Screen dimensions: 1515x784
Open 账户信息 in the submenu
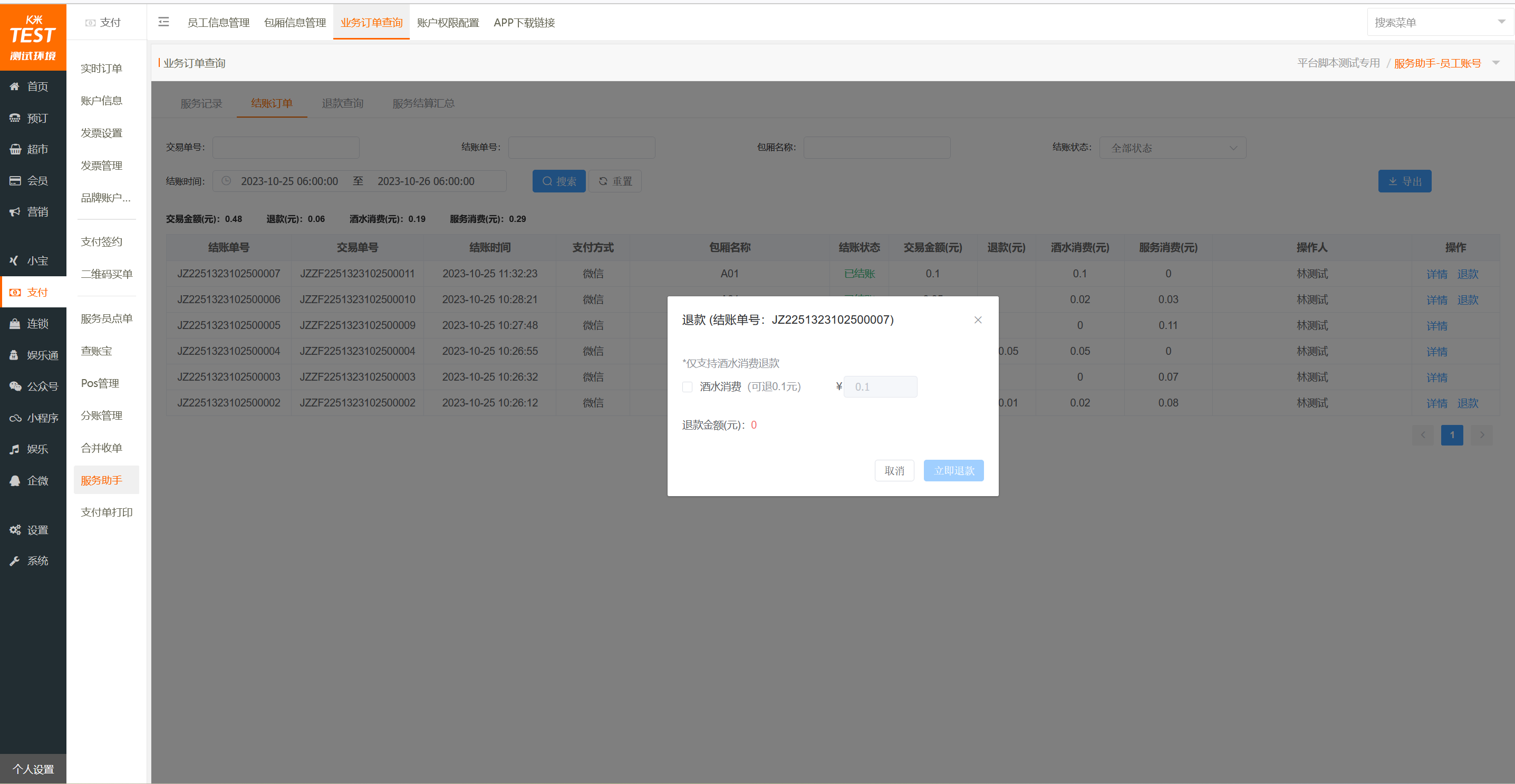pos(101,101)
